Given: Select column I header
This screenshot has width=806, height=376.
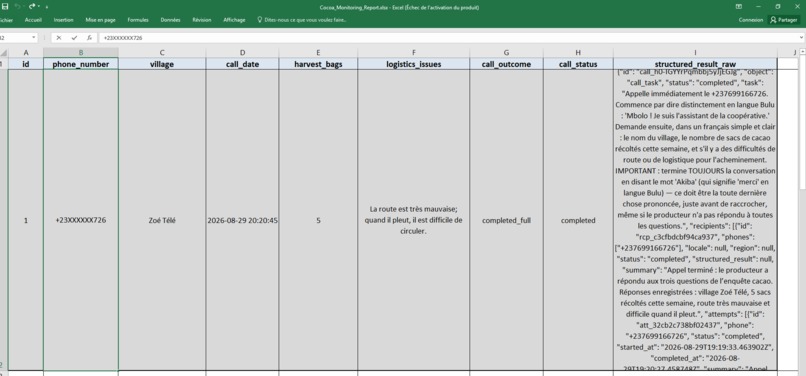Looking at the screenshot, I should pyautogui.click(x=695, y=52).
